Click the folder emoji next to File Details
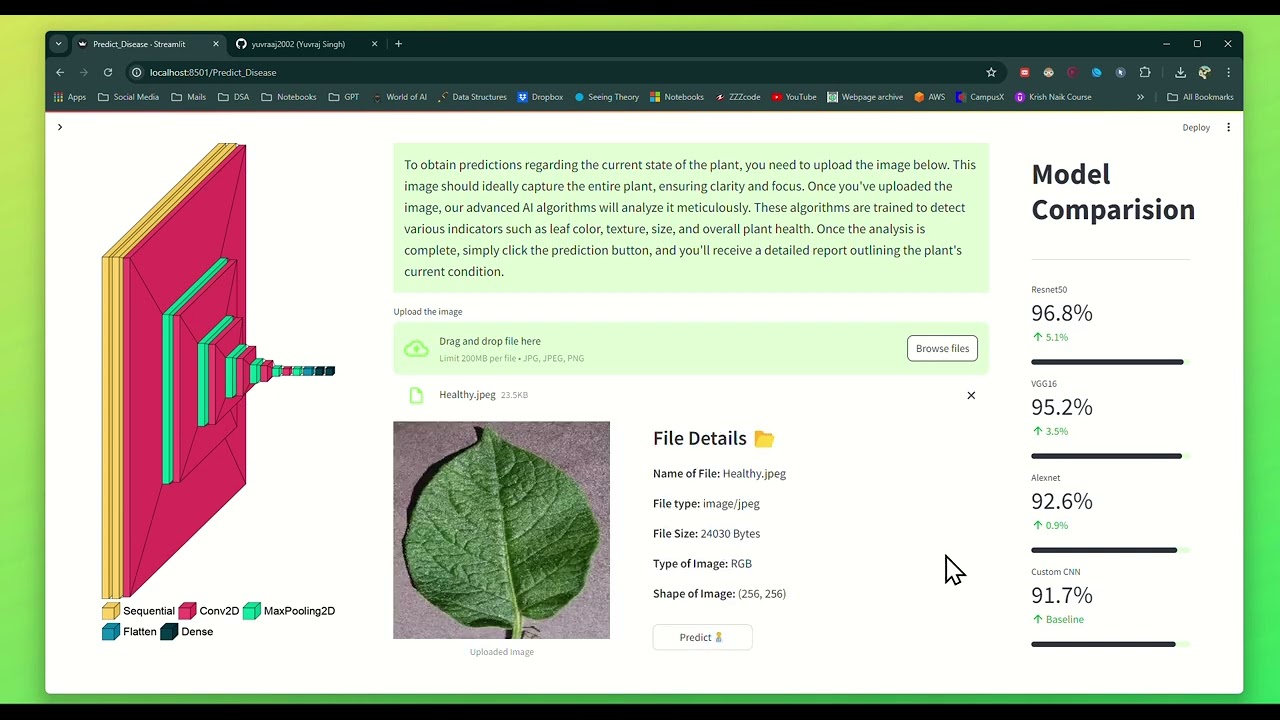The width and height of the screenshot is (1280, 720). (764, 438)
